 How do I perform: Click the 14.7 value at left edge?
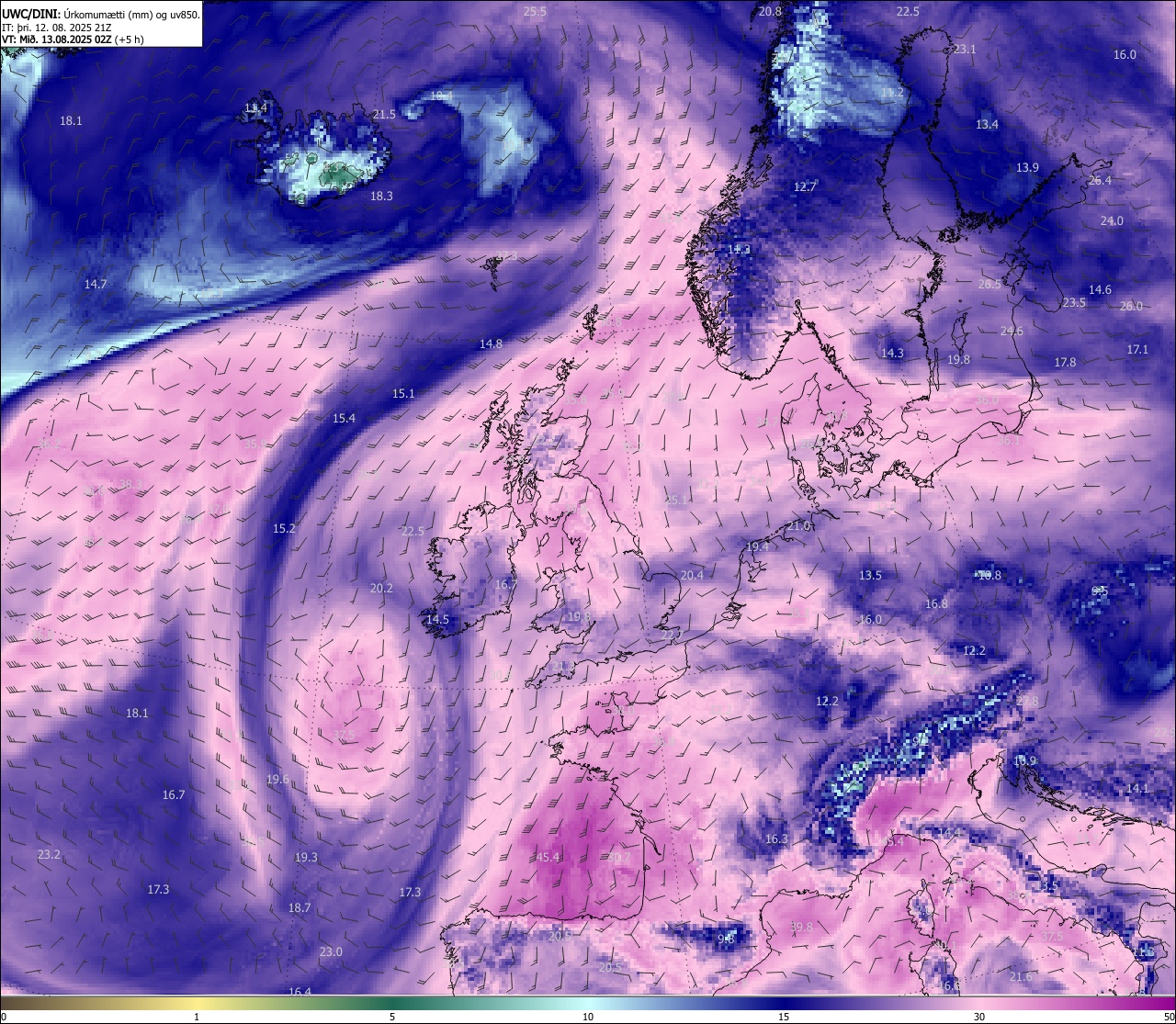coord(96,284)
